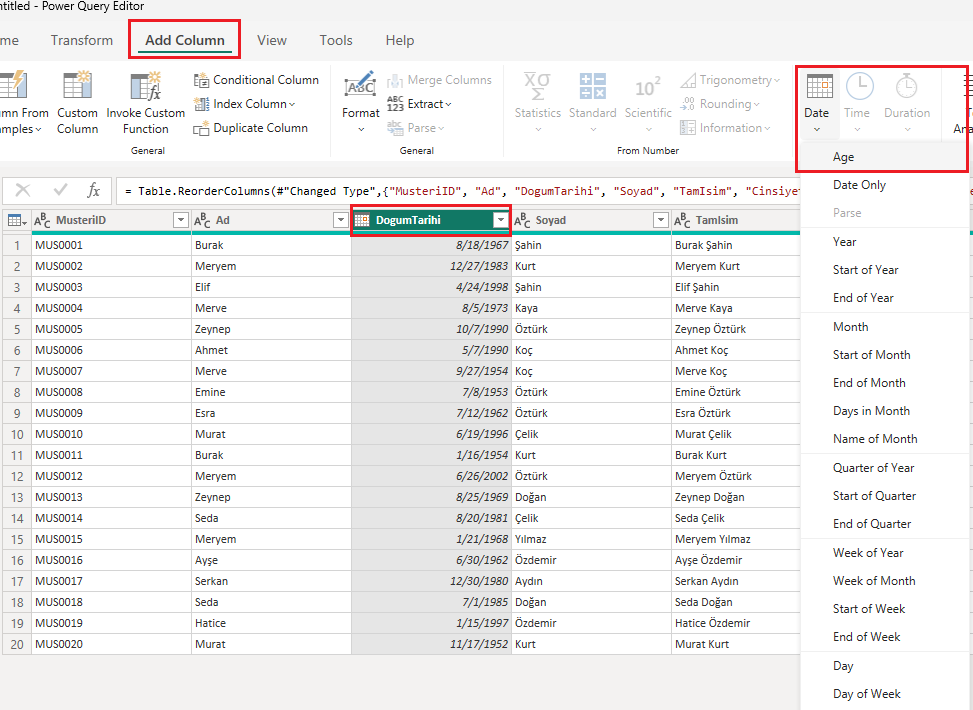Screen dimensions: 973x710
Task: Click the date type icon on DogumTarihi
Action: 362,220
